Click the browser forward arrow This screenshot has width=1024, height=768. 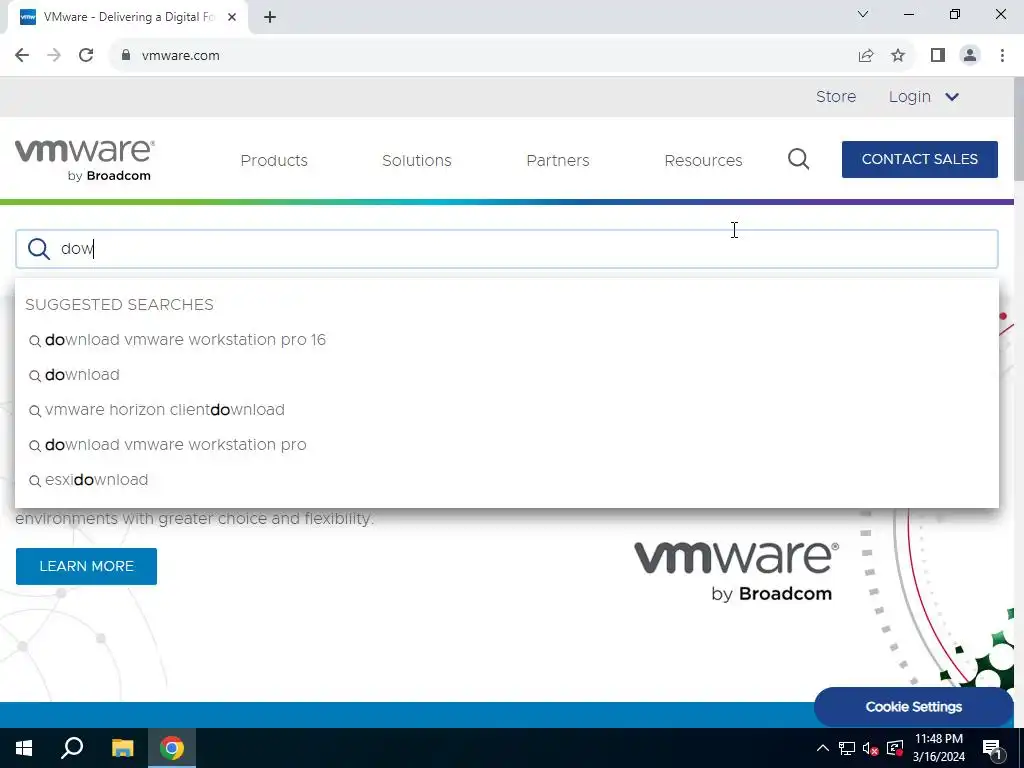(54, 56)
